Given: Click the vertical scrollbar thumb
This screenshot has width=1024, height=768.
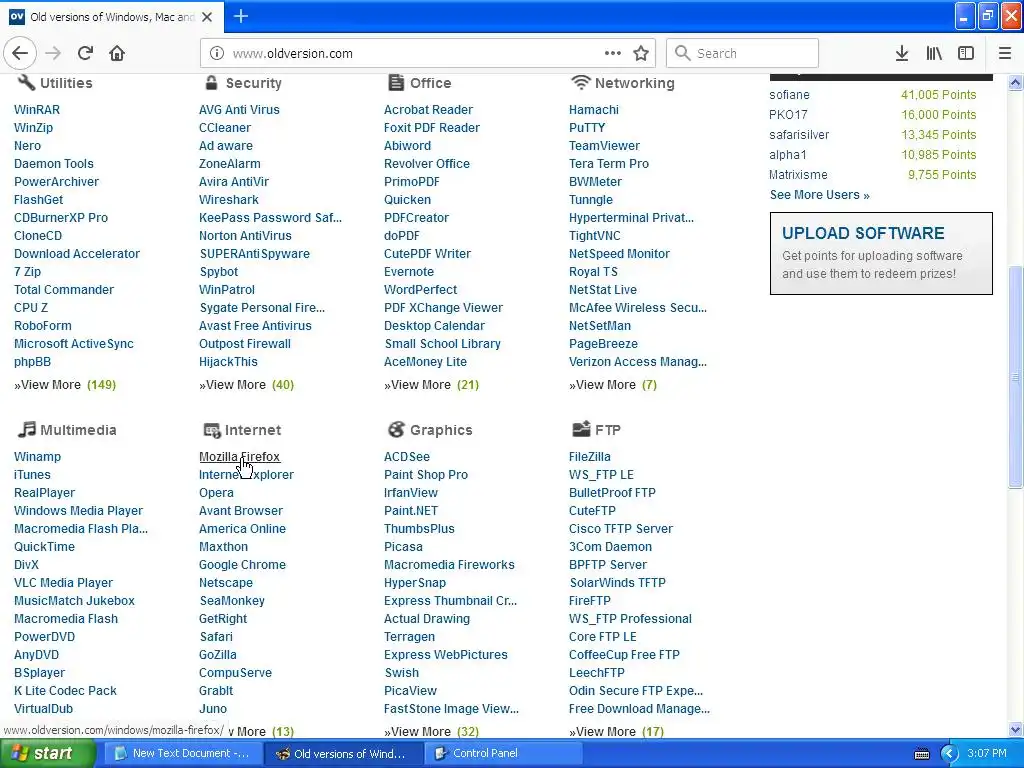Looking at the screenshot, I should 1015,376.
